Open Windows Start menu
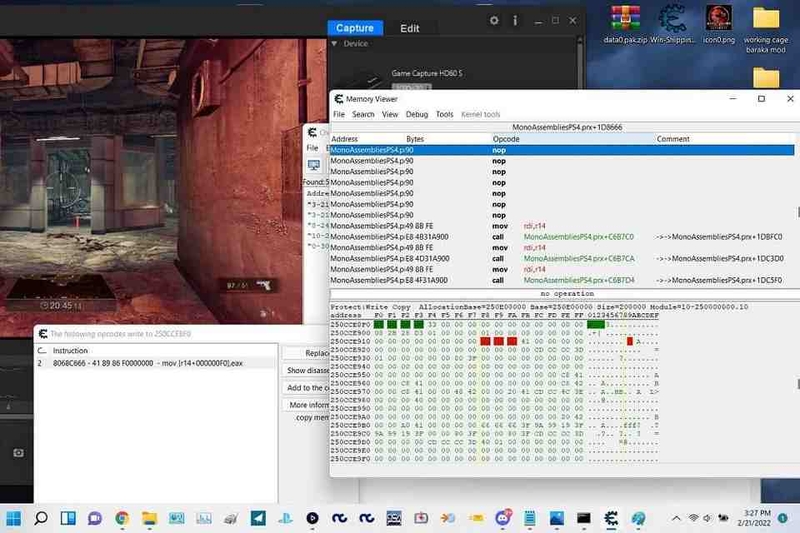Screen dimensions: 800x533 click(x=14, y=519)
